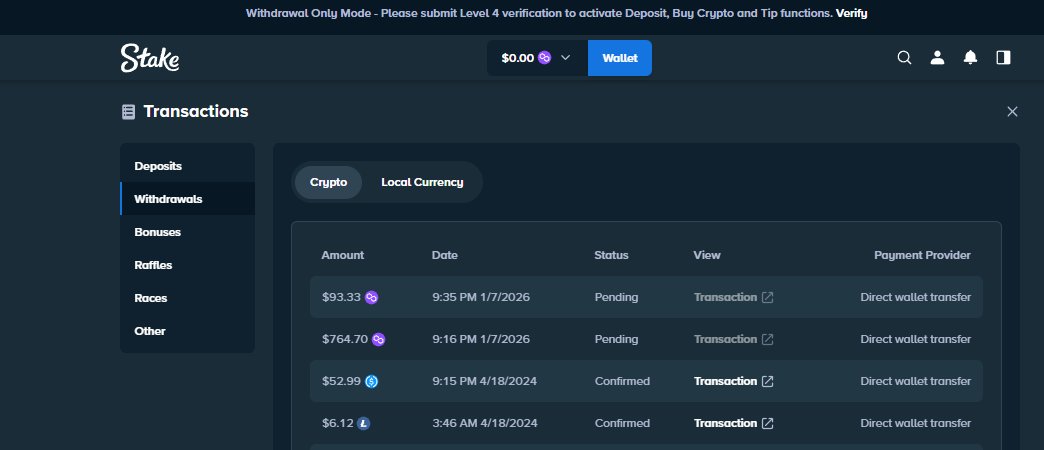This screenshot has height=450, width=1044.
Task: Click the date 3:46 AM 4/18/2024
Action: point(484,423)
